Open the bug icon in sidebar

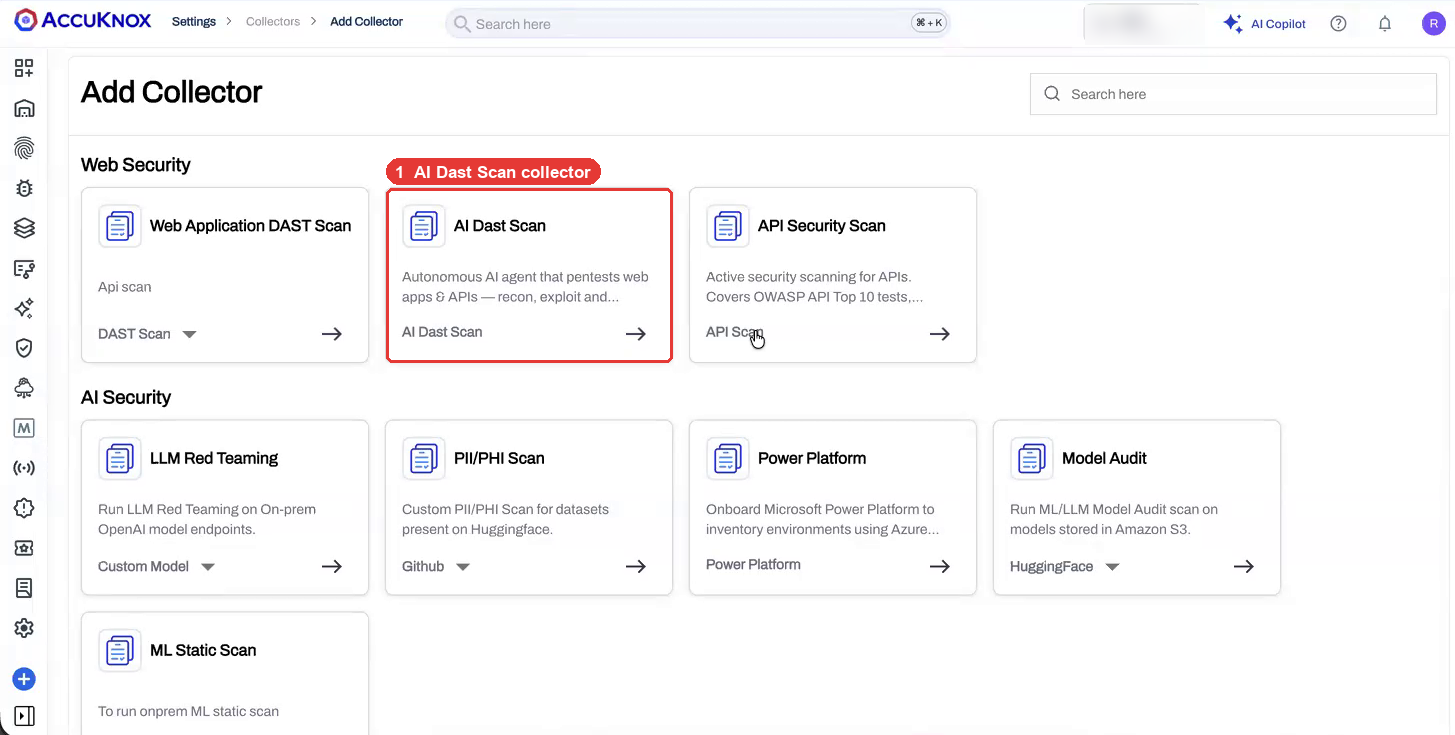click(x=24, y=188)
